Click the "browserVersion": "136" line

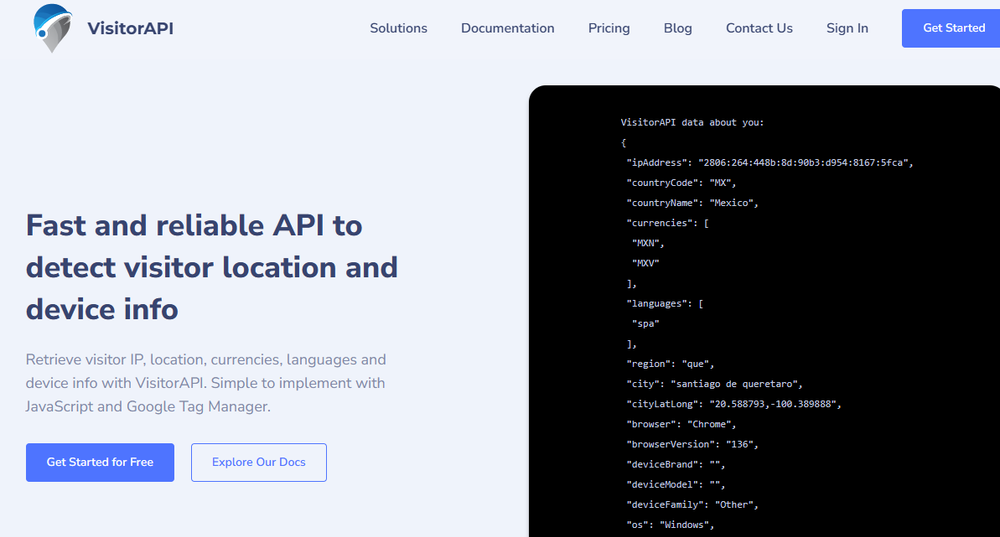tap(692, 445)
